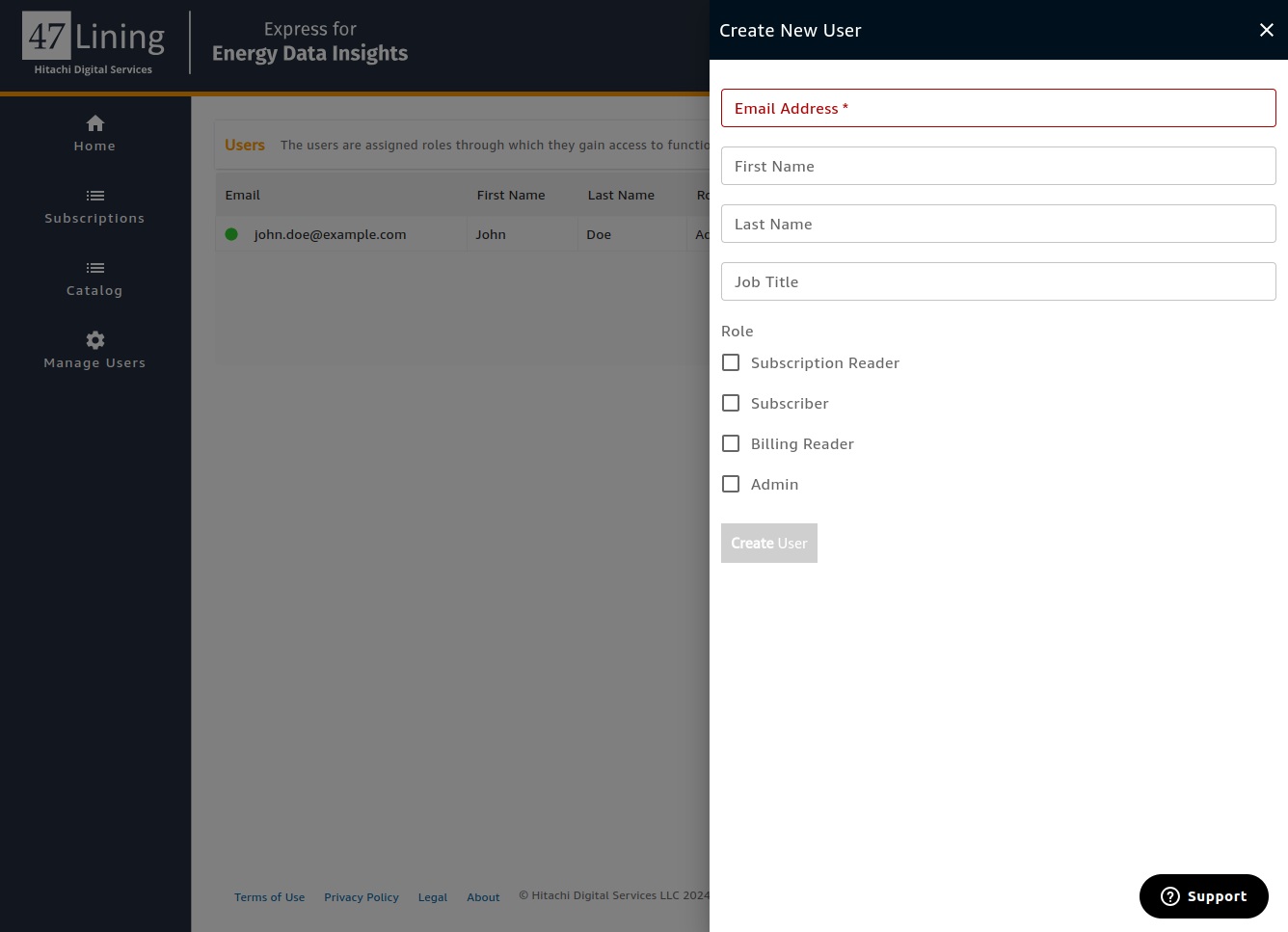Open Manage Users gear icon

click(94, 339)
